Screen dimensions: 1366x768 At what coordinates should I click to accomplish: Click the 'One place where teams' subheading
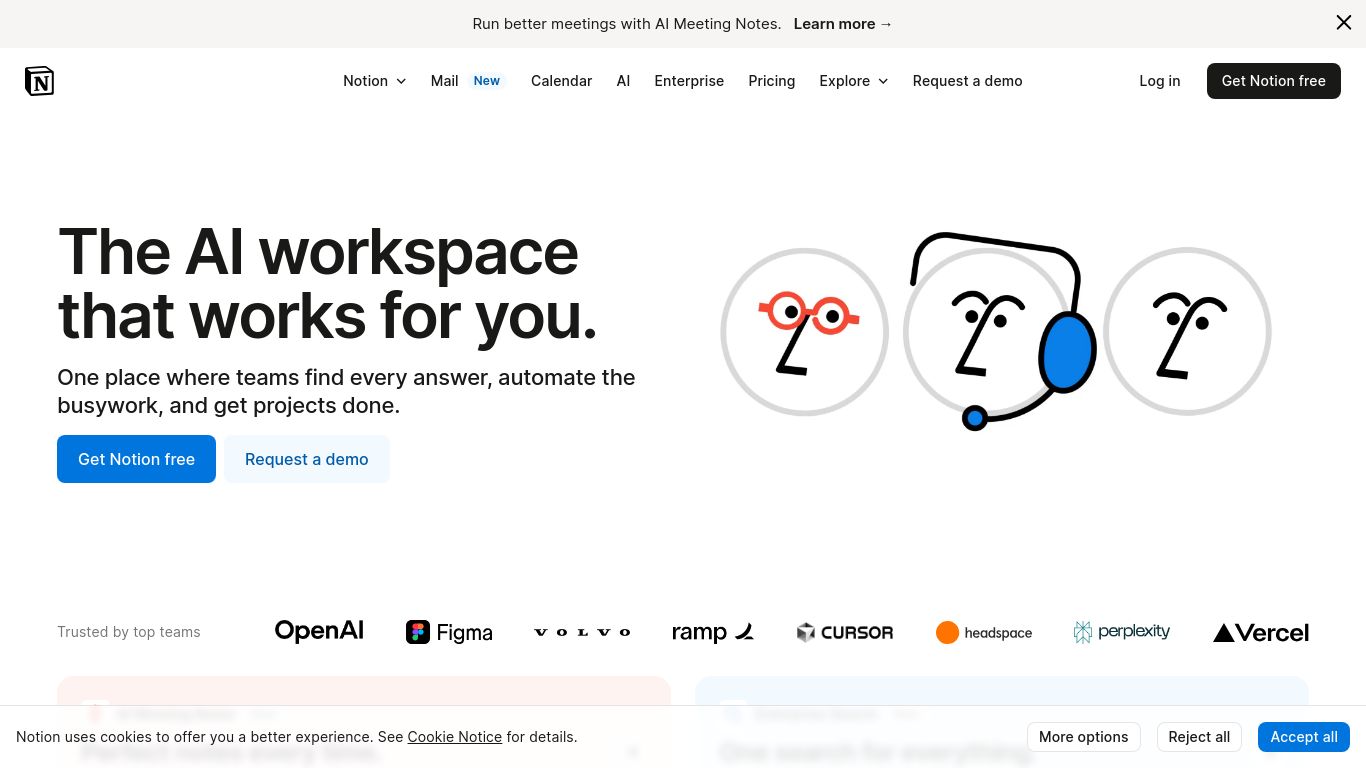346,391
